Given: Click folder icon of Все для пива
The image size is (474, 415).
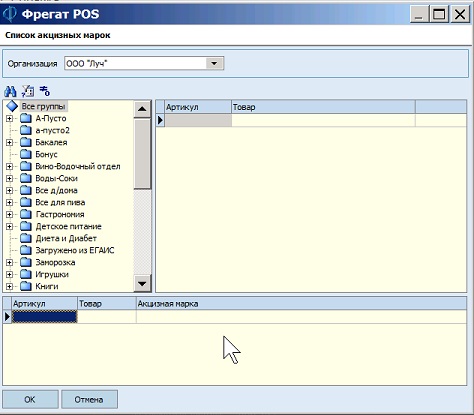Looking at the screenshot, I should (x=26, y=202).
